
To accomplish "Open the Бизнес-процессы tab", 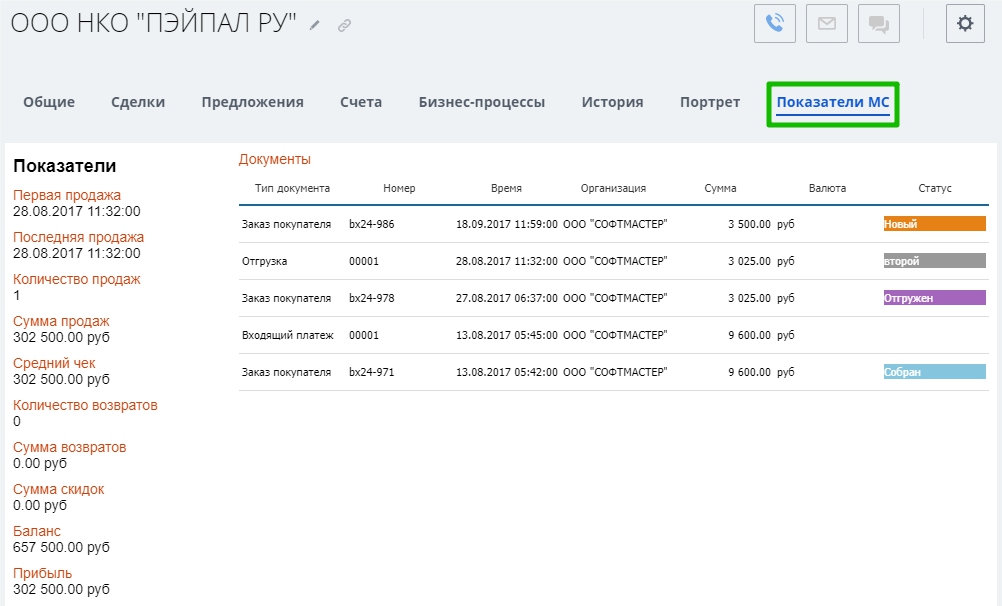I will pyautogui.click(x=482, y=102).
